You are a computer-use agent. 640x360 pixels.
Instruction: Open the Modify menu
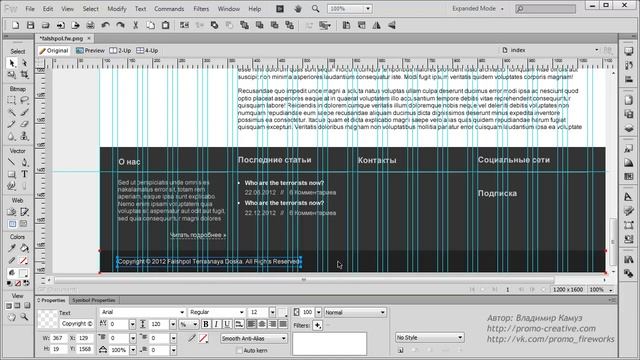[x=117, y=9]
